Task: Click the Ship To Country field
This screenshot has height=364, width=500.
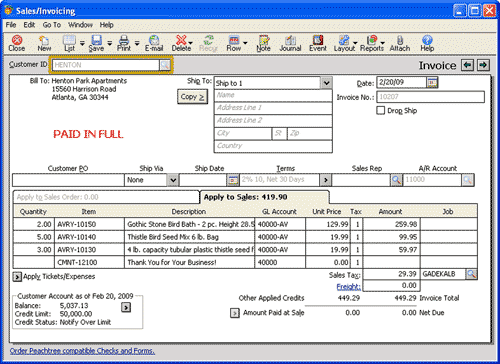Action: pos(273,146)
